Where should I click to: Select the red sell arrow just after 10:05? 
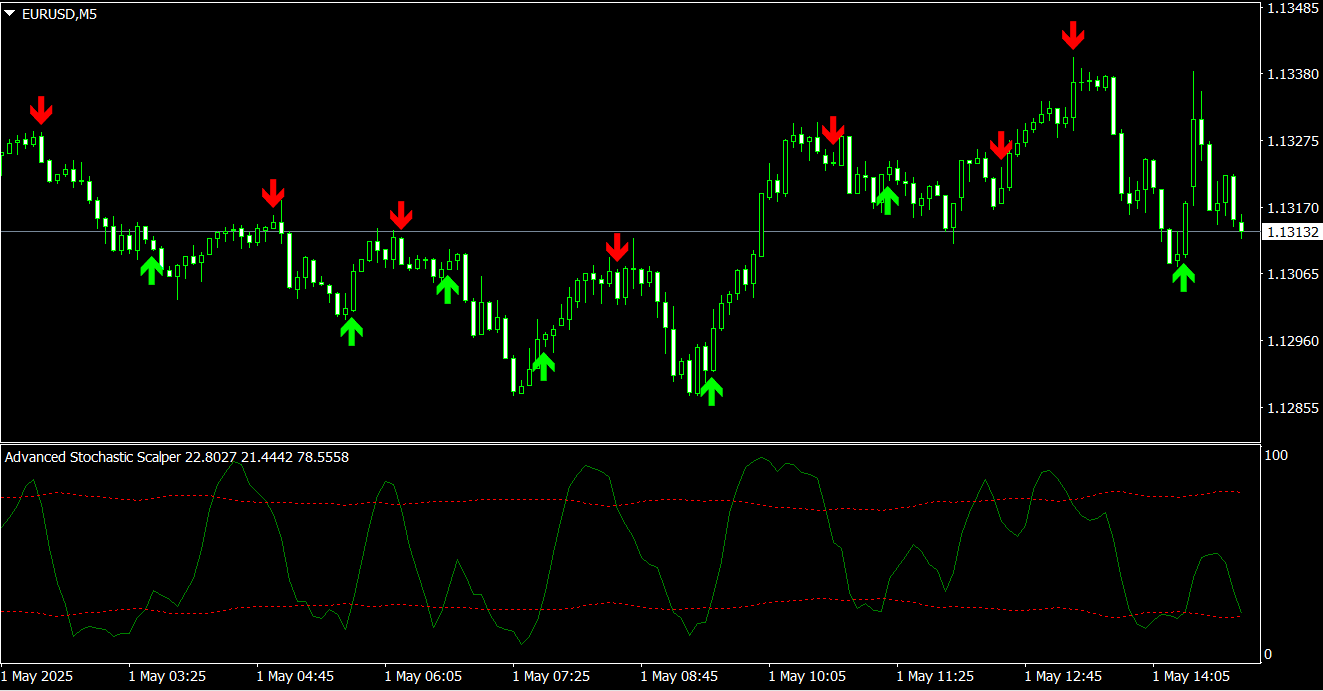point(833,130)
